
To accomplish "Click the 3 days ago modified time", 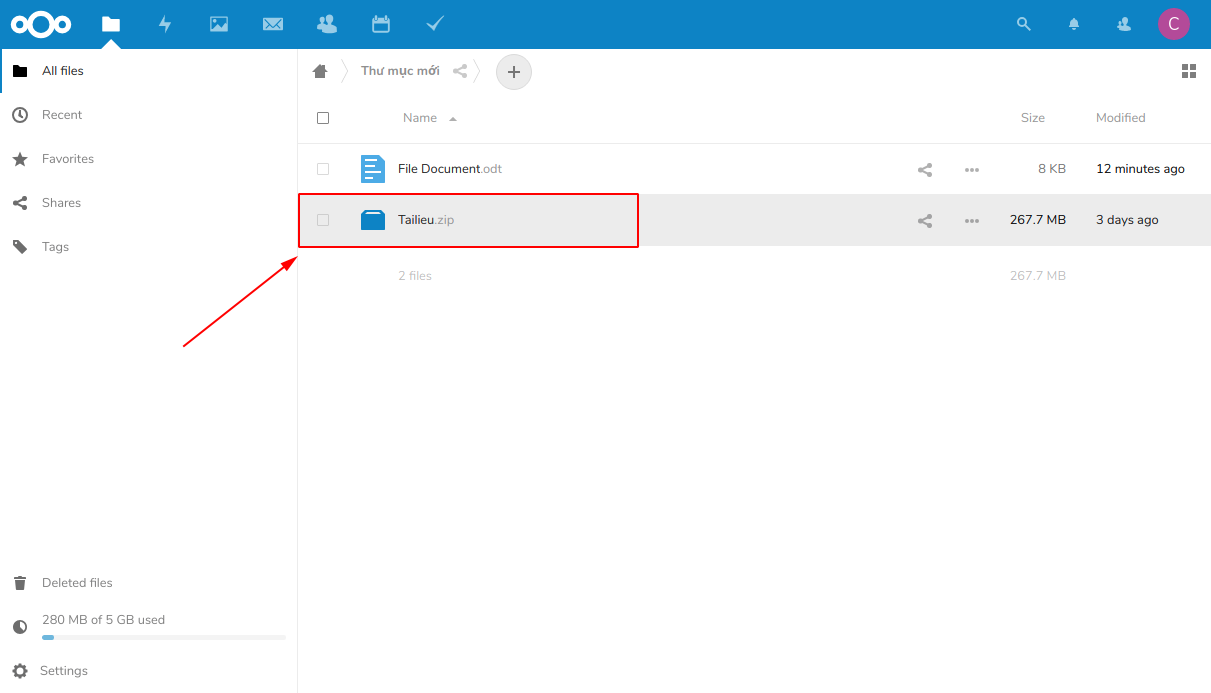I will [1127, 220].
